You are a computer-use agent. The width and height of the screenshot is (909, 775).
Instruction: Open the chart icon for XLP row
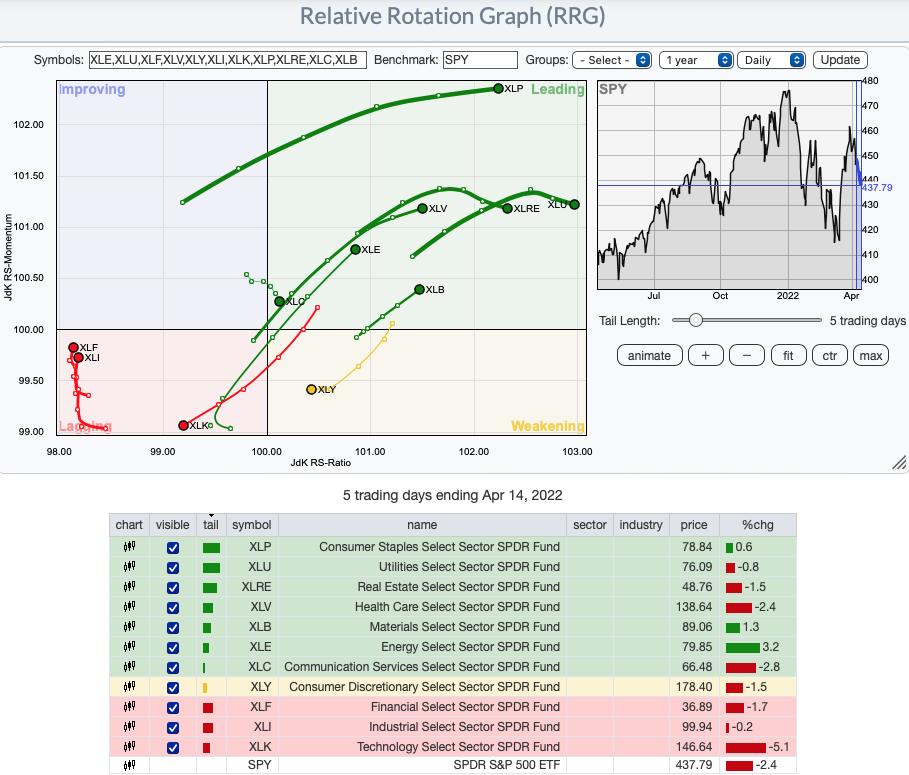[129, 547]
